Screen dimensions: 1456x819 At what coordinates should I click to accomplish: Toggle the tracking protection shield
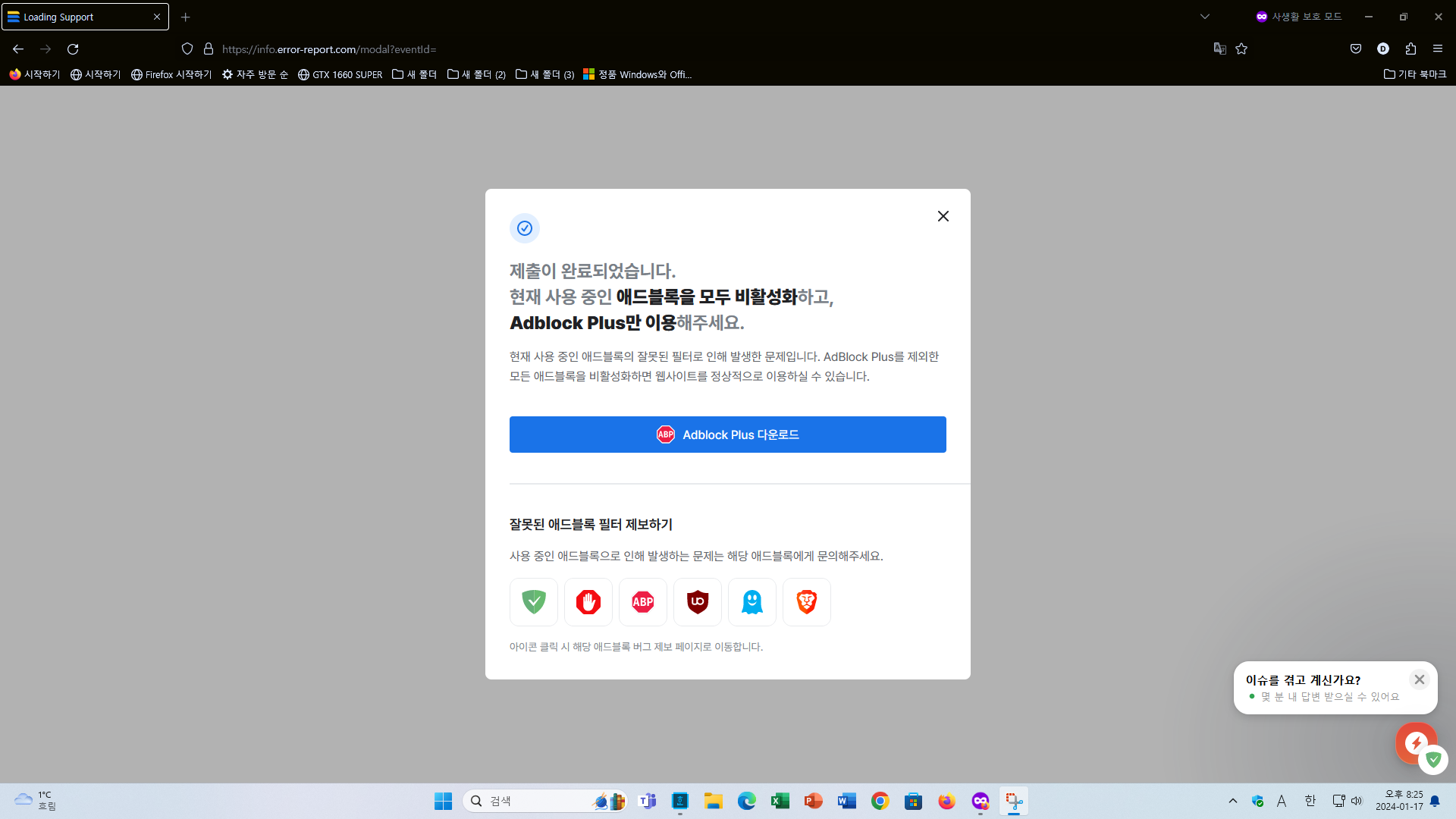pos(187,49)
